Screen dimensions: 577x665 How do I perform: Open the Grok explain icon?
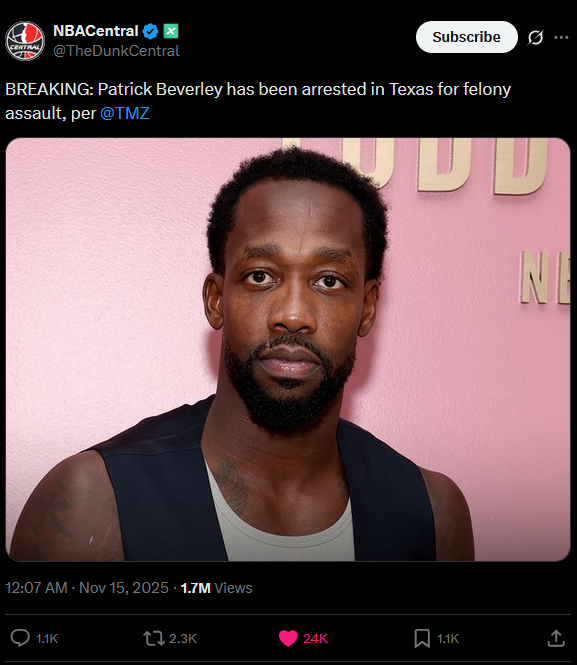[x=535, y=37]
